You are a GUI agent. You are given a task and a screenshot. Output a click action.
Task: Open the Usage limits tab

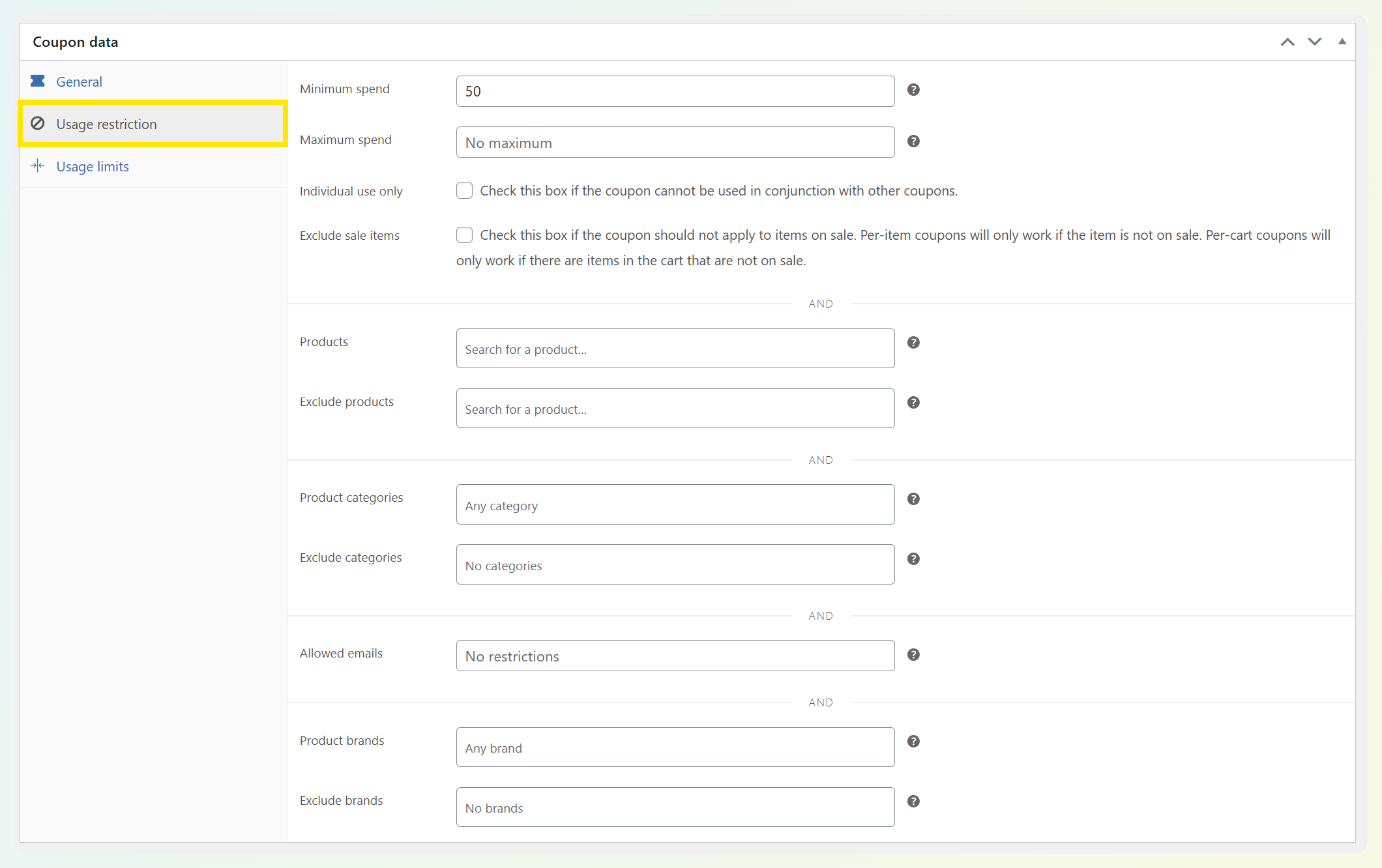[93, 167]
